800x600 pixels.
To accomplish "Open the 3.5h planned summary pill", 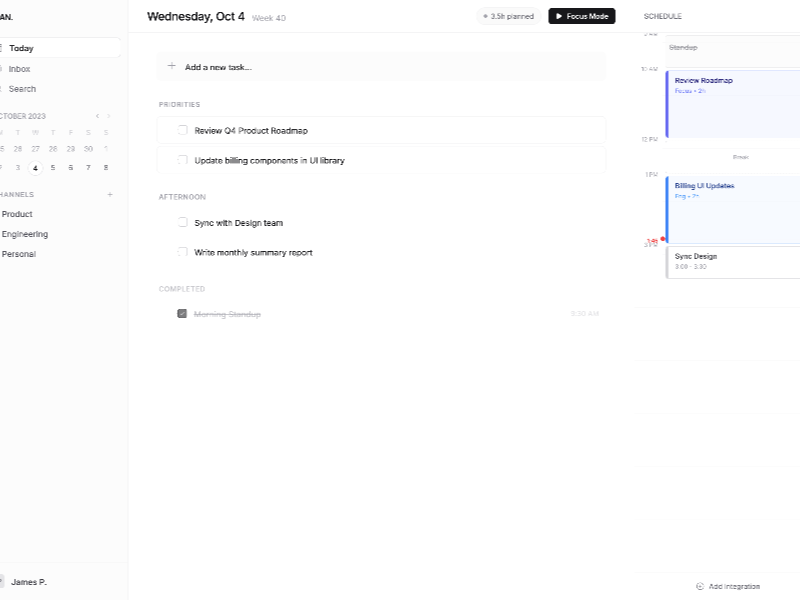I will tap(510, 17).
